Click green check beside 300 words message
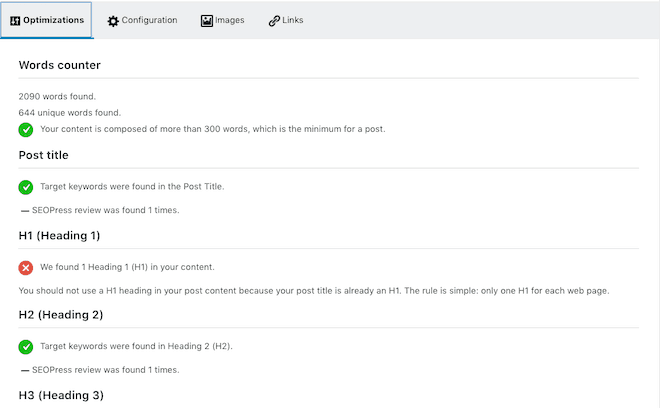This screenshot has width=660, height=408. [x=26, y=130]
